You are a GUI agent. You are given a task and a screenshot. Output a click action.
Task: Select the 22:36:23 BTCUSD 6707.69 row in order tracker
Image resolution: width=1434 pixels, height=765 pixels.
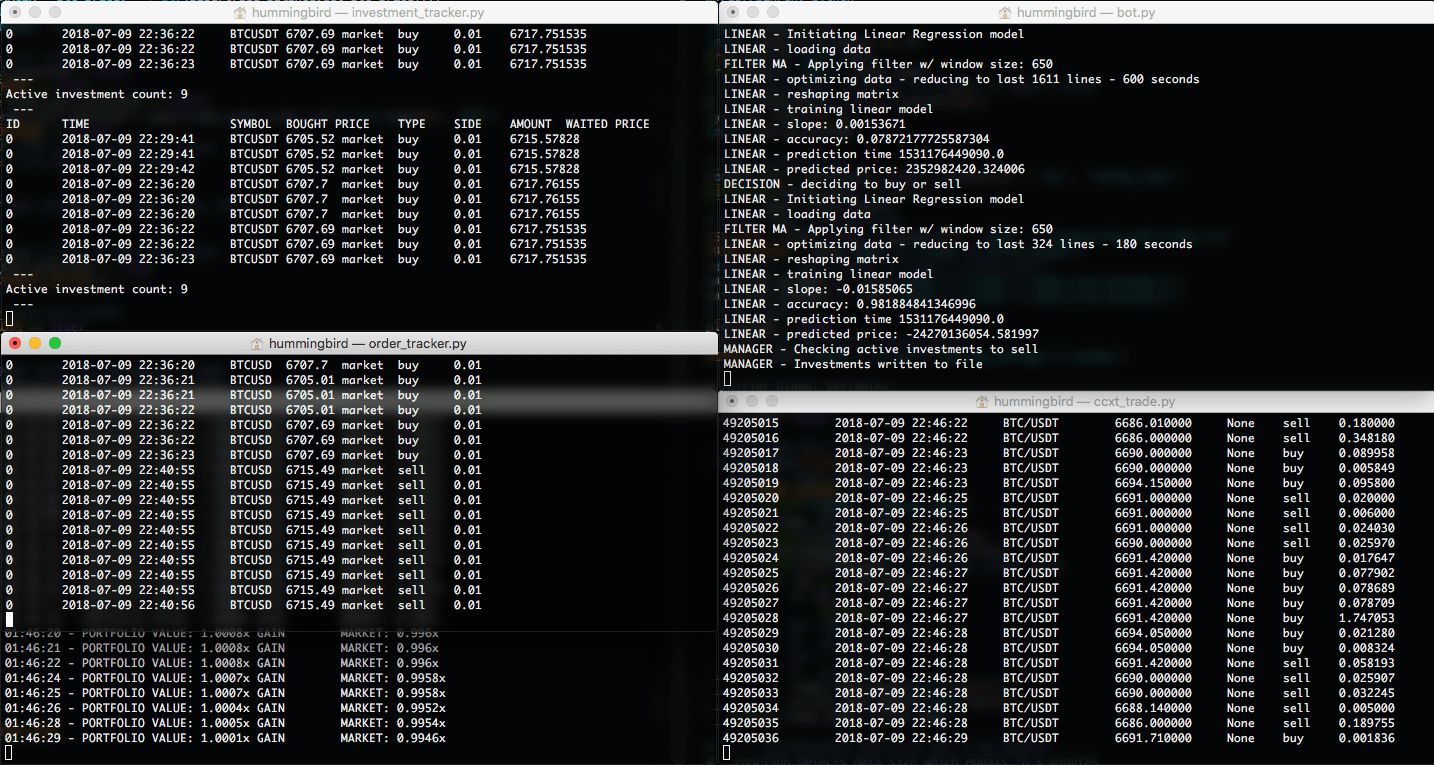244,455
